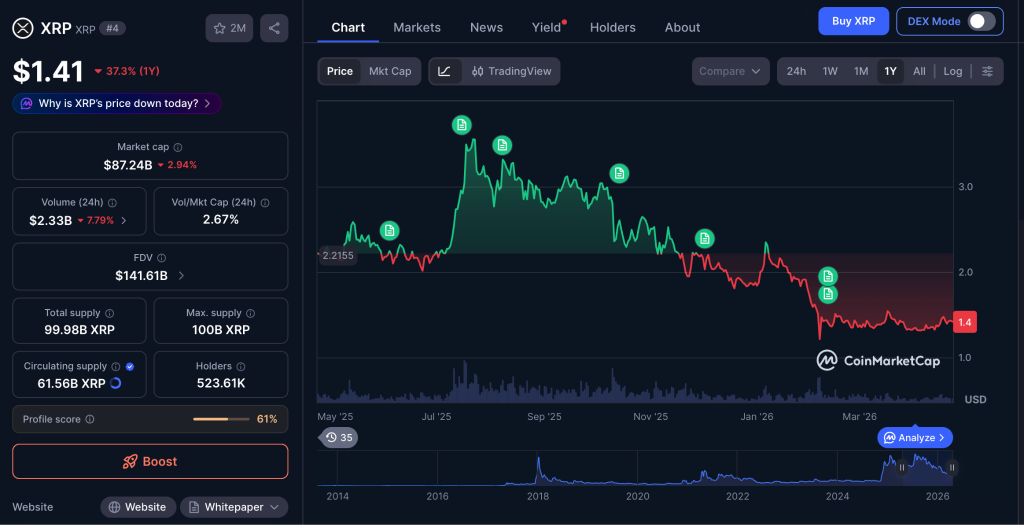Switch to the line chart icon view
The height and width of the screenshot is (525, 1024).
coord(445,71)
